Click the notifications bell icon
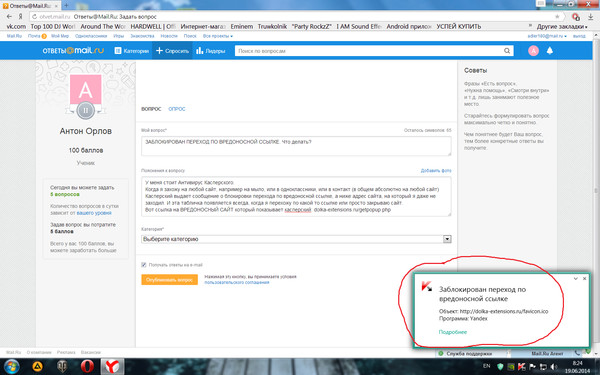600x375 pixels. pyautogui.click(x=550, y=51)
